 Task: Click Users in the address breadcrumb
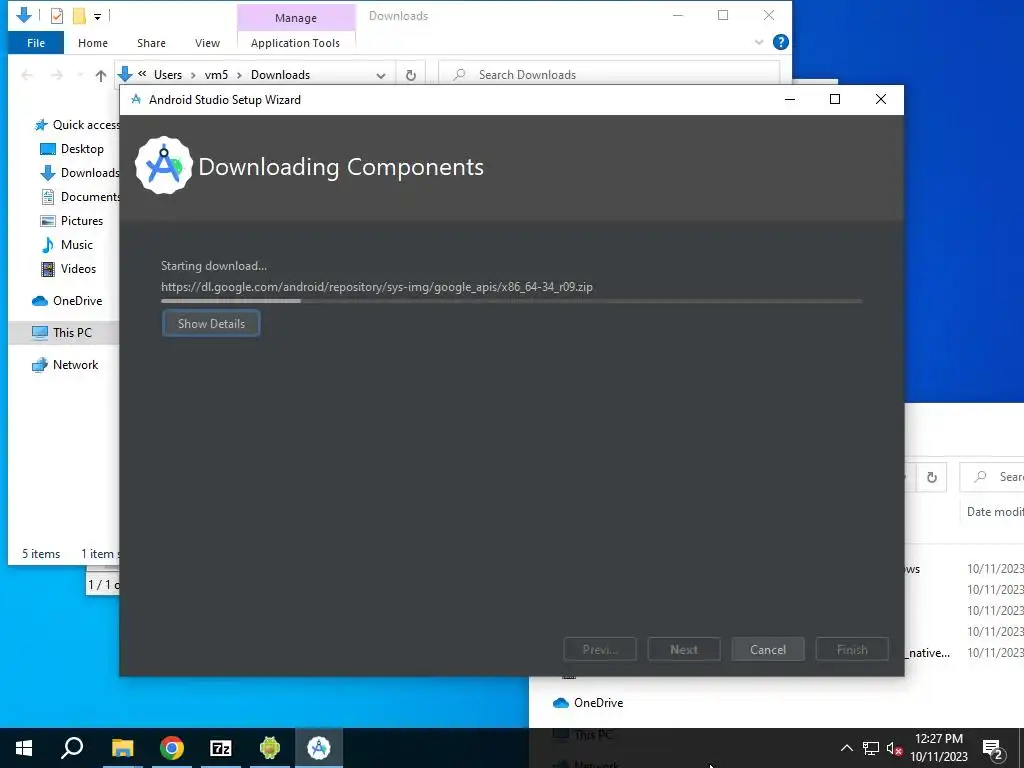click(168, 74)
